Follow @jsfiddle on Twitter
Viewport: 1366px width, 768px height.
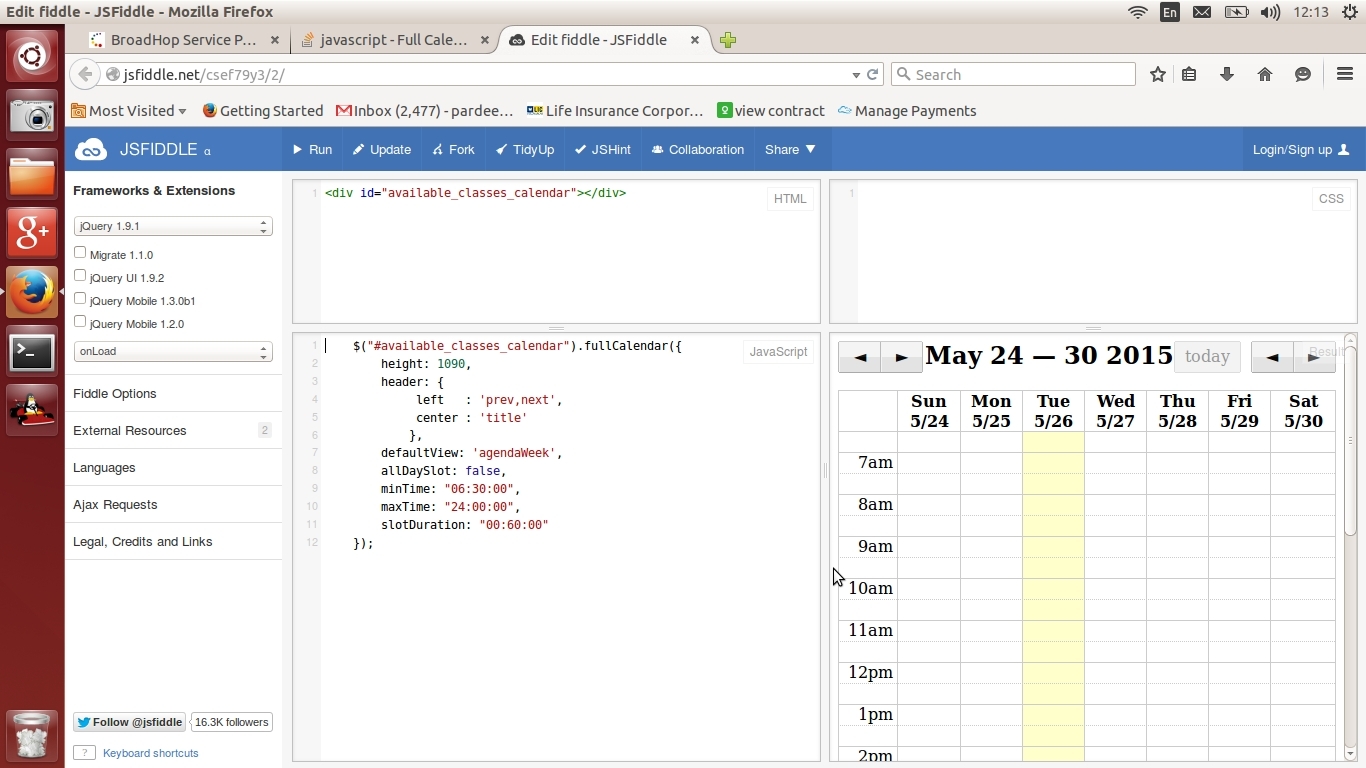(129, 722)
